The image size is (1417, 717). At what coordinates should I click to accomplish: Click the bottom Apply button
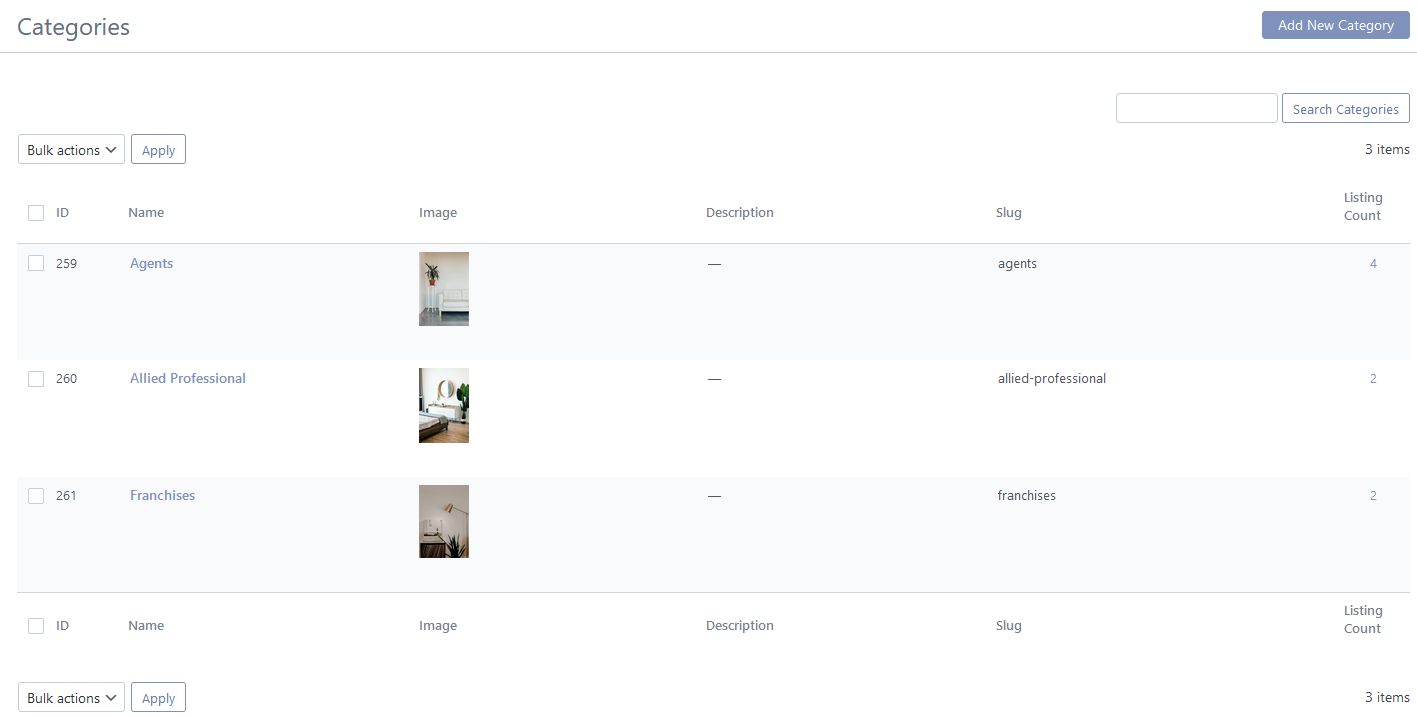tap(158, 698)
